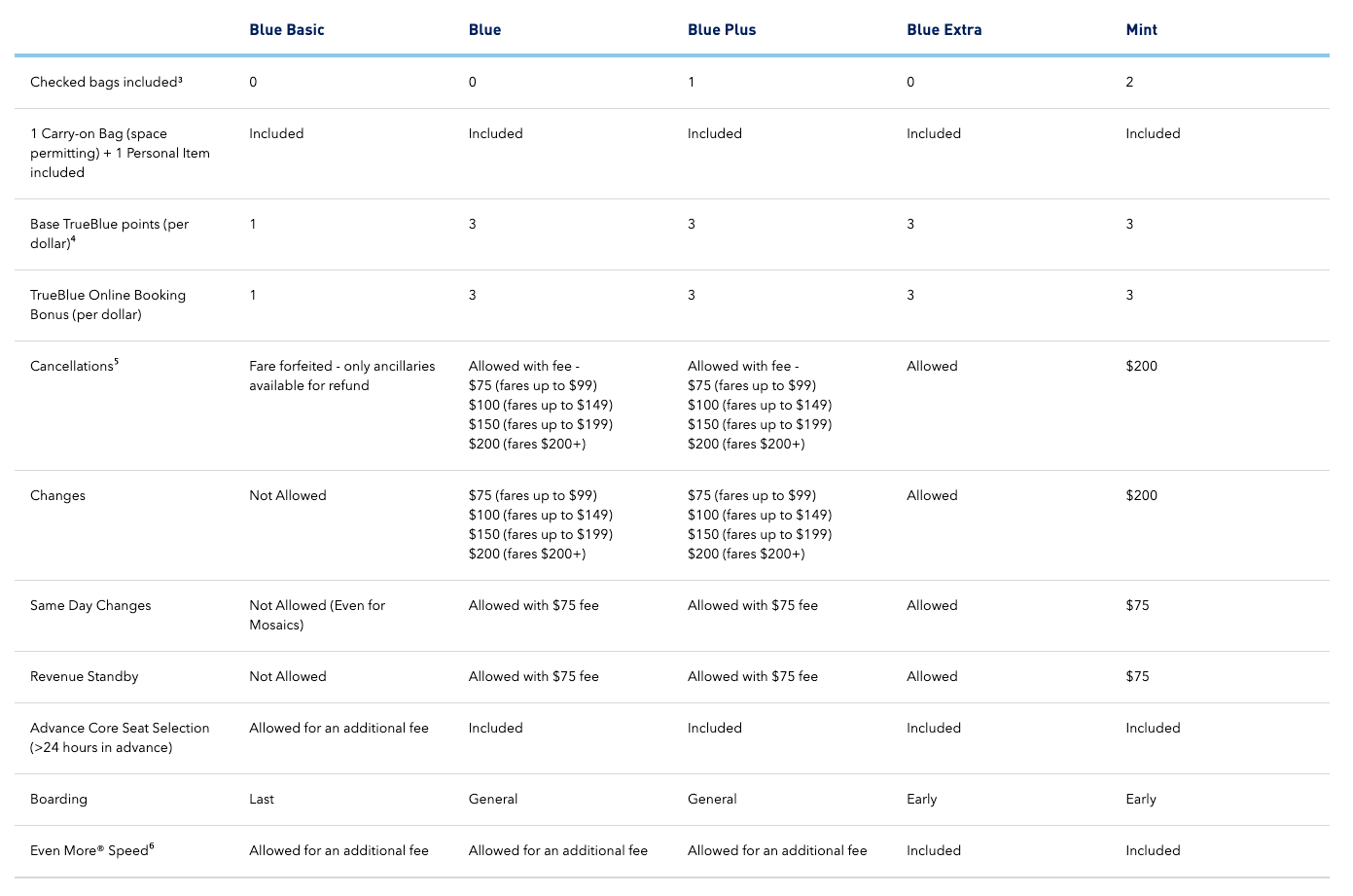Click 'Not Allowed (Even for Mosaics)' cell
1353x896 pixels.
coord(317,615)
